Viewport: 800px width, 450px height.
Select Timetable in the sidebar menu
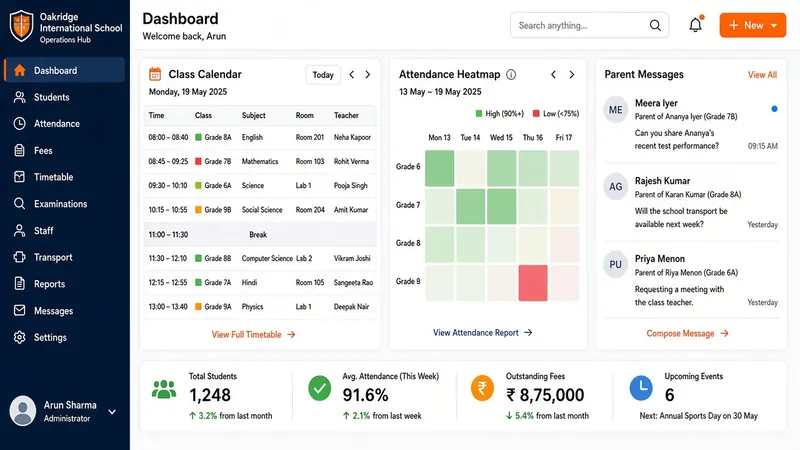(64, 177)
